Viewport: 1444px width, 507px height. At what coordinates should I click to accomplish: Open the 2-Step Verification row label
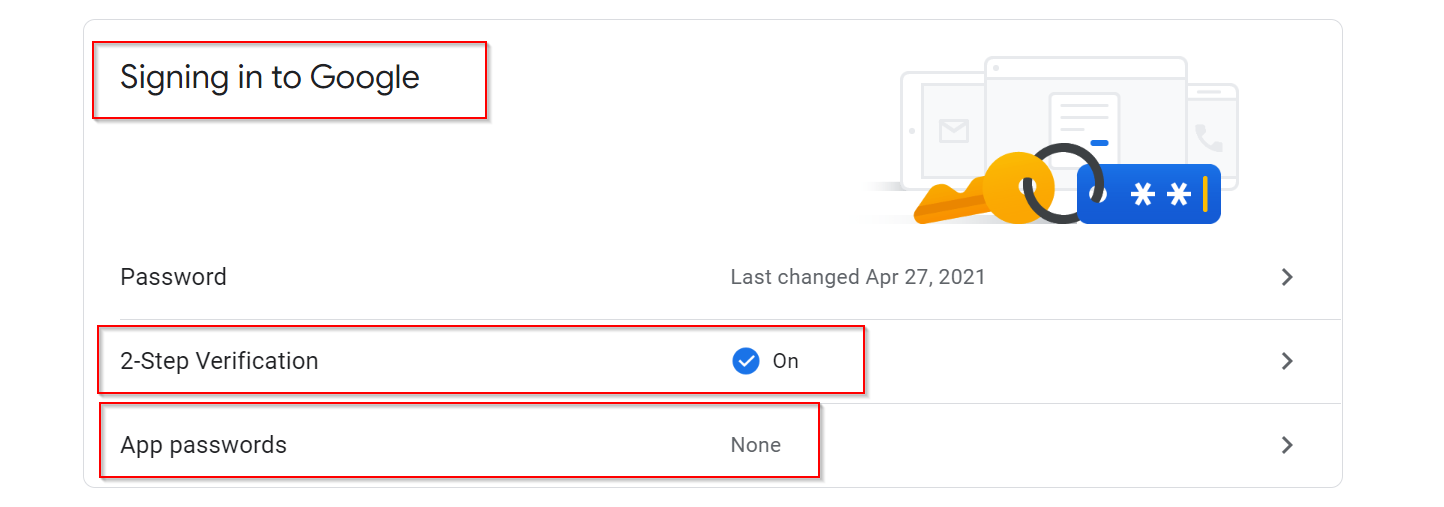[219, 361]
